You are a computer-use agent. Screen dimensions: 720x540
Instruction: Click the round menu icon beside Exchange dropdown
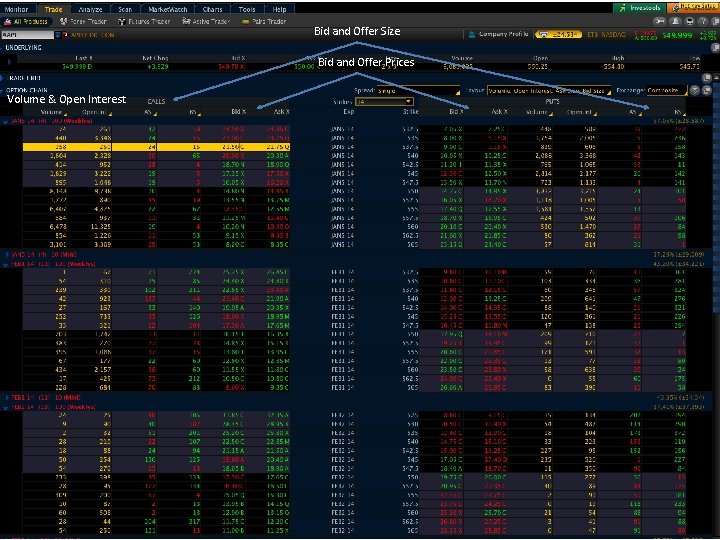point(695,90)
